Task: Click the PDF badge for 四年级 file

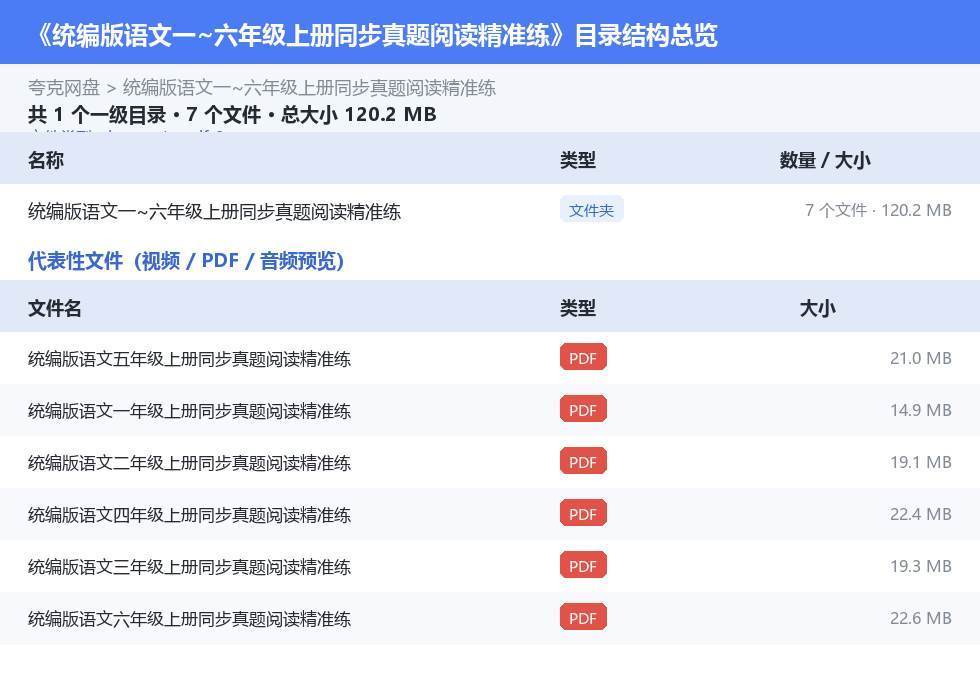Action: pos(582,513)
